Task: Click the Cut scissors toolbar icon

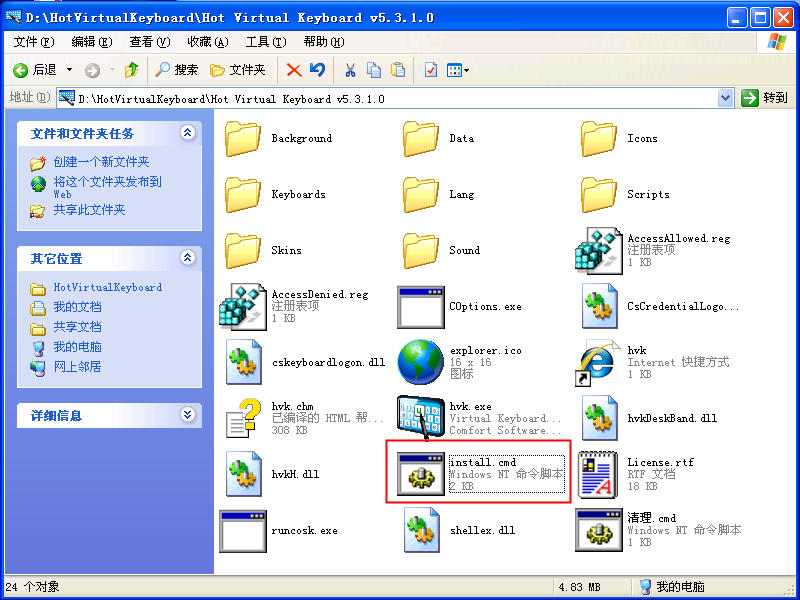Action: pyautogui.click(x=350, y=70)
